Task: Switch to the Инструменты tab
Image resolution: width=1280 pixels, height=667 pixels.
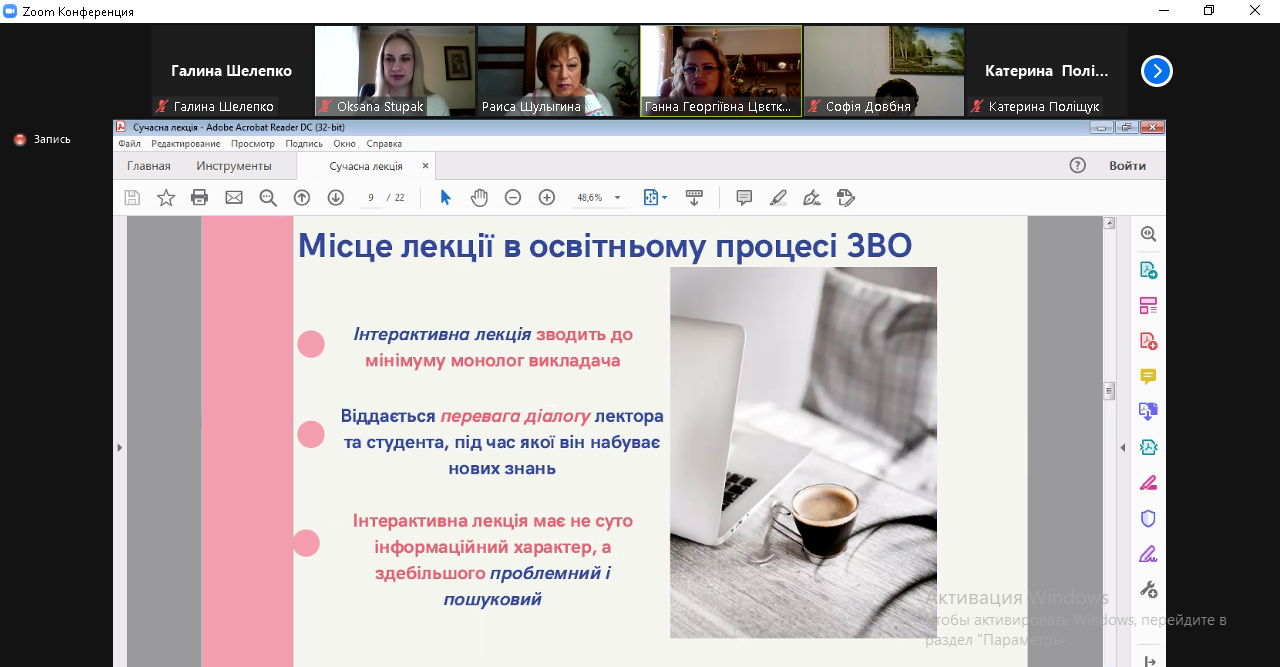Action: tap(234, 166)
